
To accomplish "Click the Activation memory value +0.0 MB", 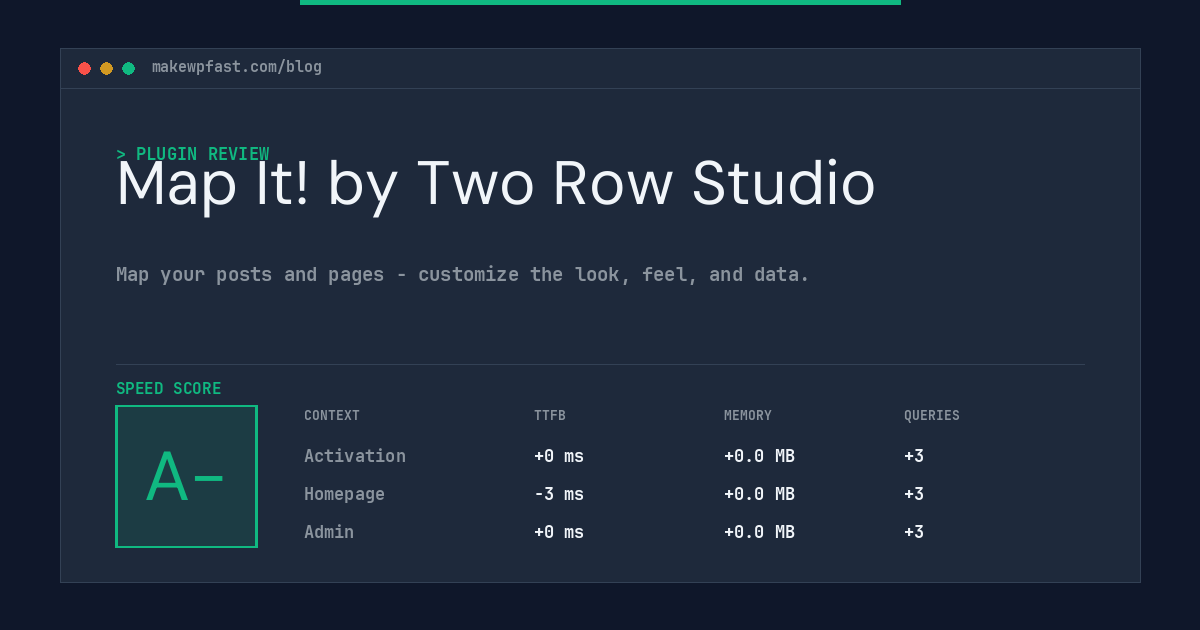I will [x=759, y=456].
